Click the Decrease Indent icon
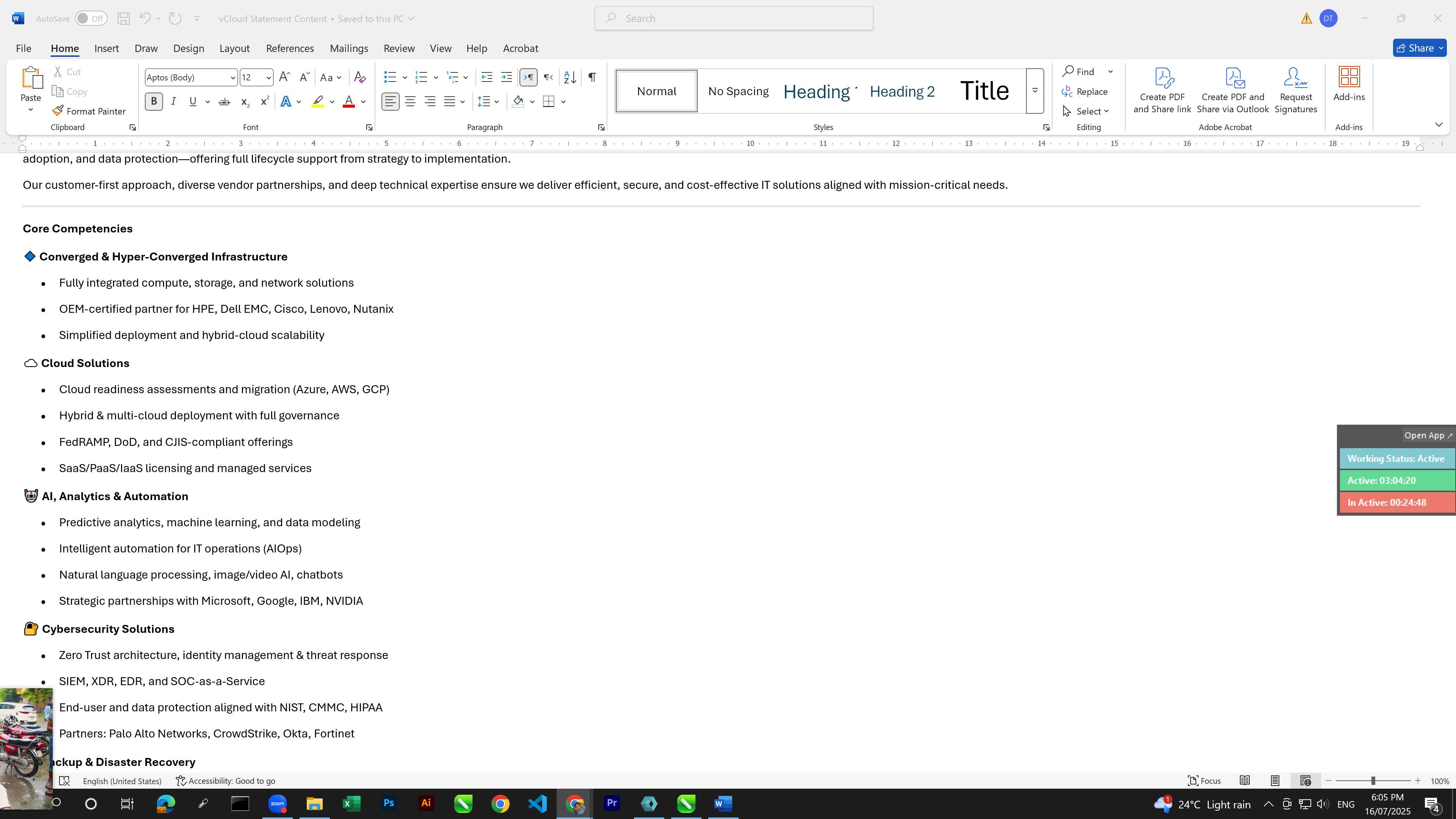The width and height of the screenshot is (1456, 819). coord(486,77)
